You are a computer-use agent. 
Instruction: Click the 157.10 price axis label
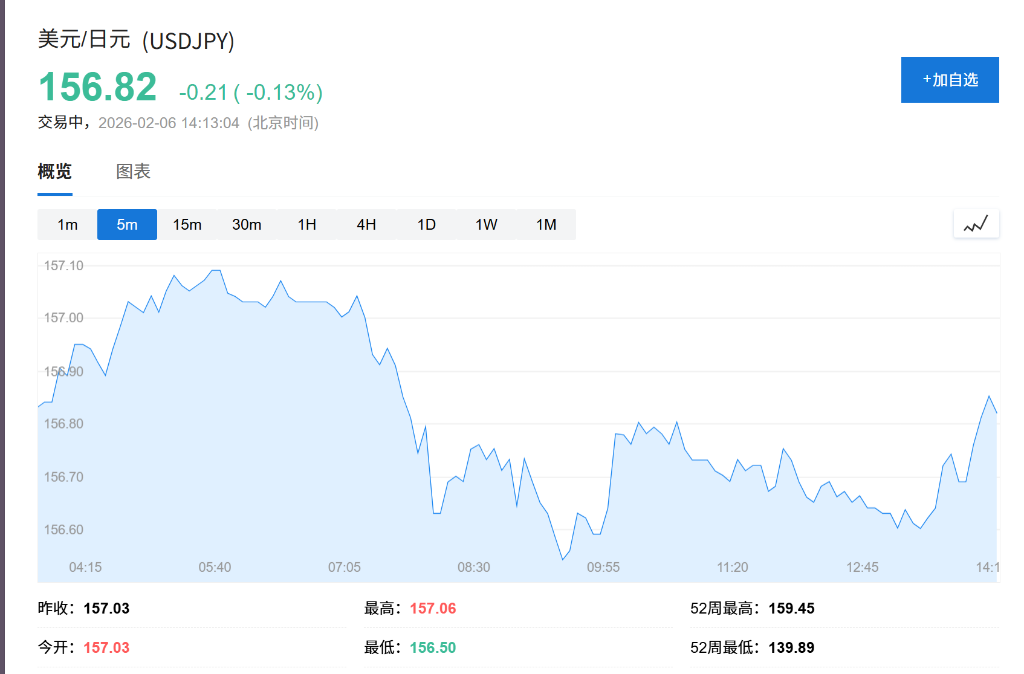tap(65, 265)
